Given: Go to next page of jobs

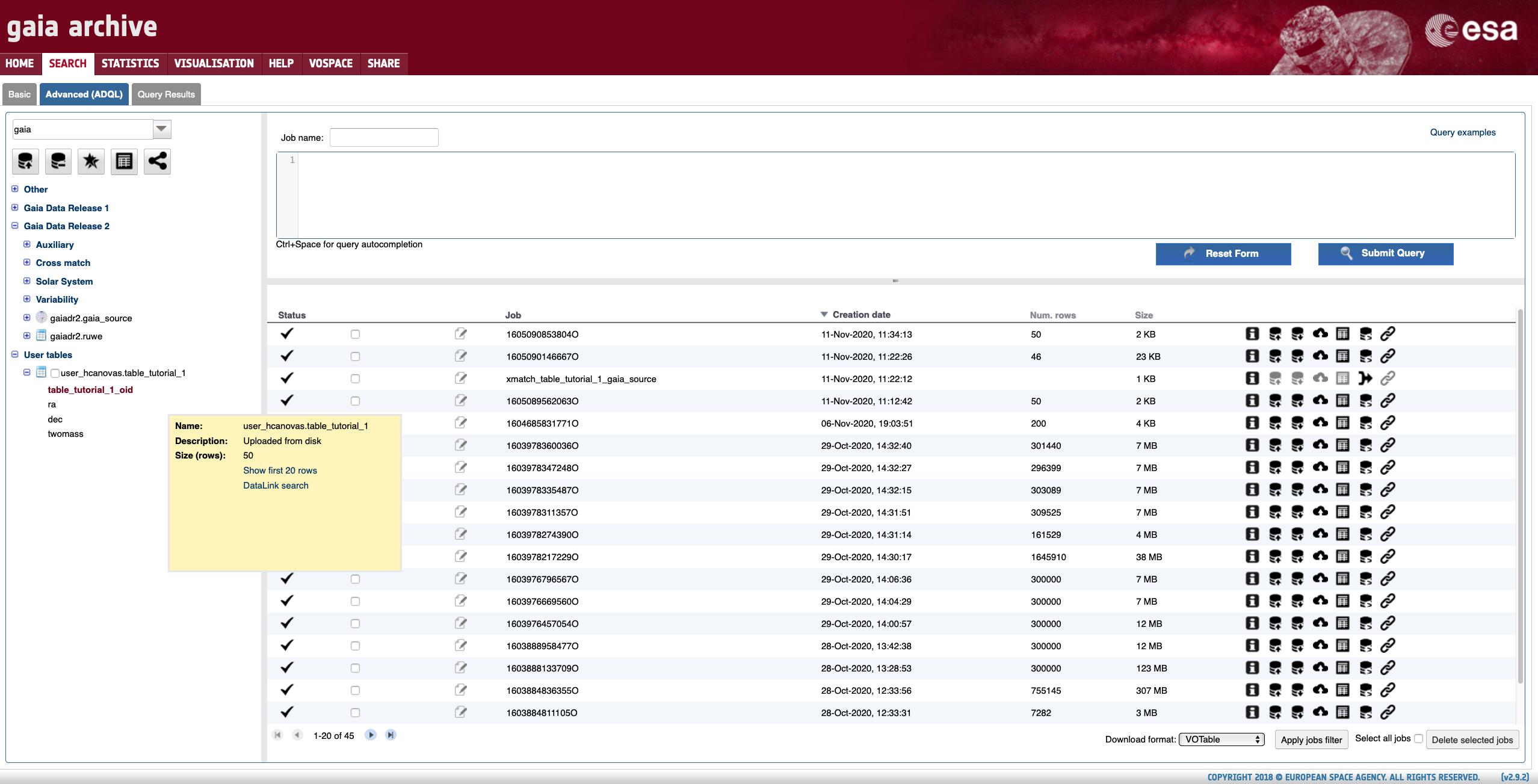Looking at the screenshot, I should (371, 735).
